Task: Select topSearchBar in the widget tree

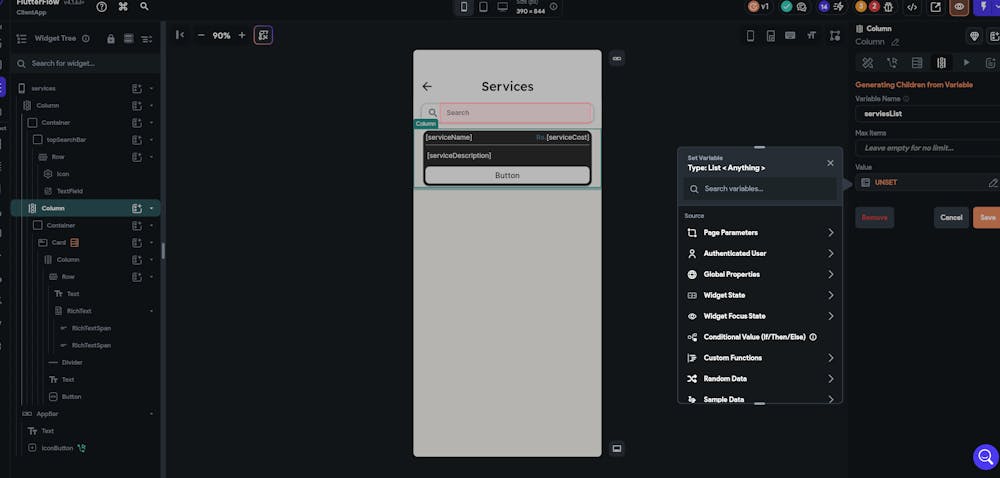Action: pyautogui.click(x=66, y=140)
